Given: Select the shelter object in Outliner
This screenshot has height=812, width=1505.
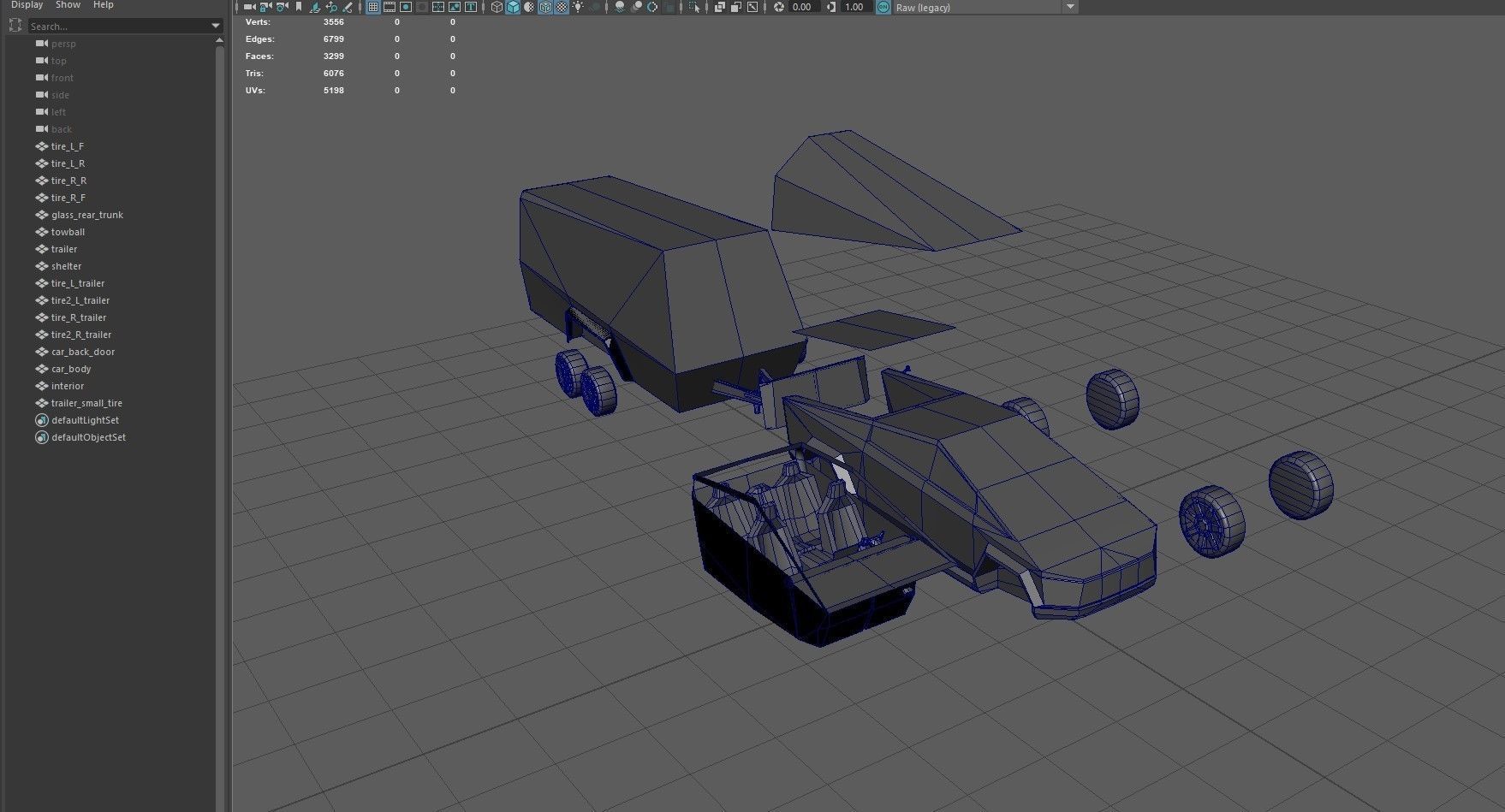Looking at the screenshot, I should [x=66, y=266].
